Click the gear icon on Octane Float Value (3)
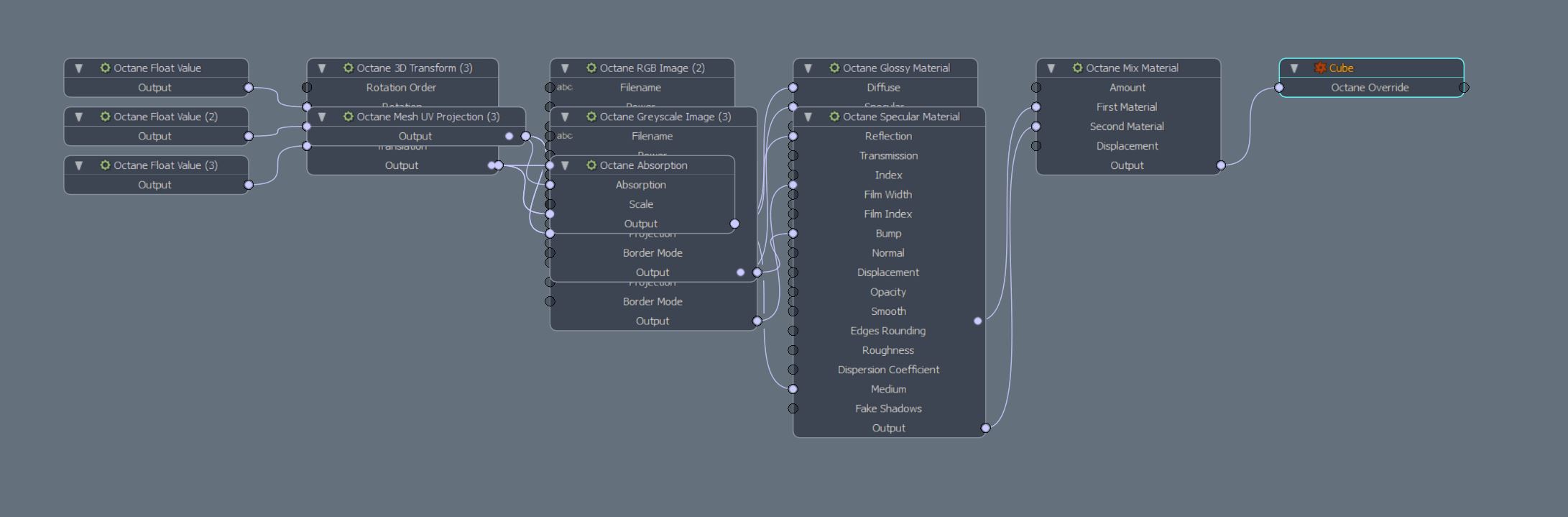The image size is (1568, 517). click(105, 165)
